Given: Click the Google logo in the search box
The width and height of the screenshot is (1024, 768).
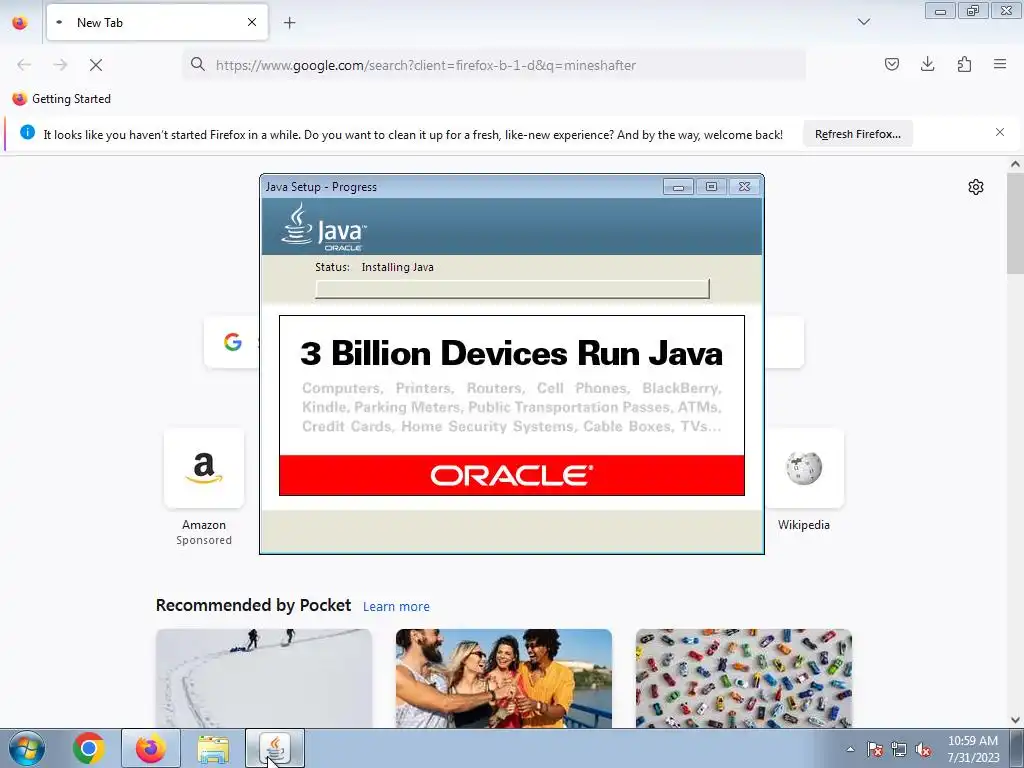Looking at the screenshot, I should [x=232, y=342].
